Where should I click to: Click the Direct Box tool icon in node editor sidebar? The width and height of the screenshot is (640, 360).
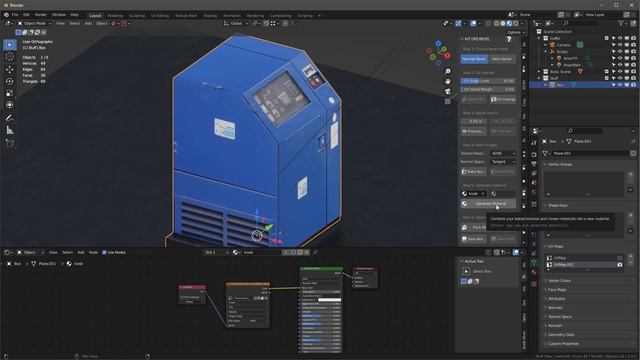(x=466, y=271)
